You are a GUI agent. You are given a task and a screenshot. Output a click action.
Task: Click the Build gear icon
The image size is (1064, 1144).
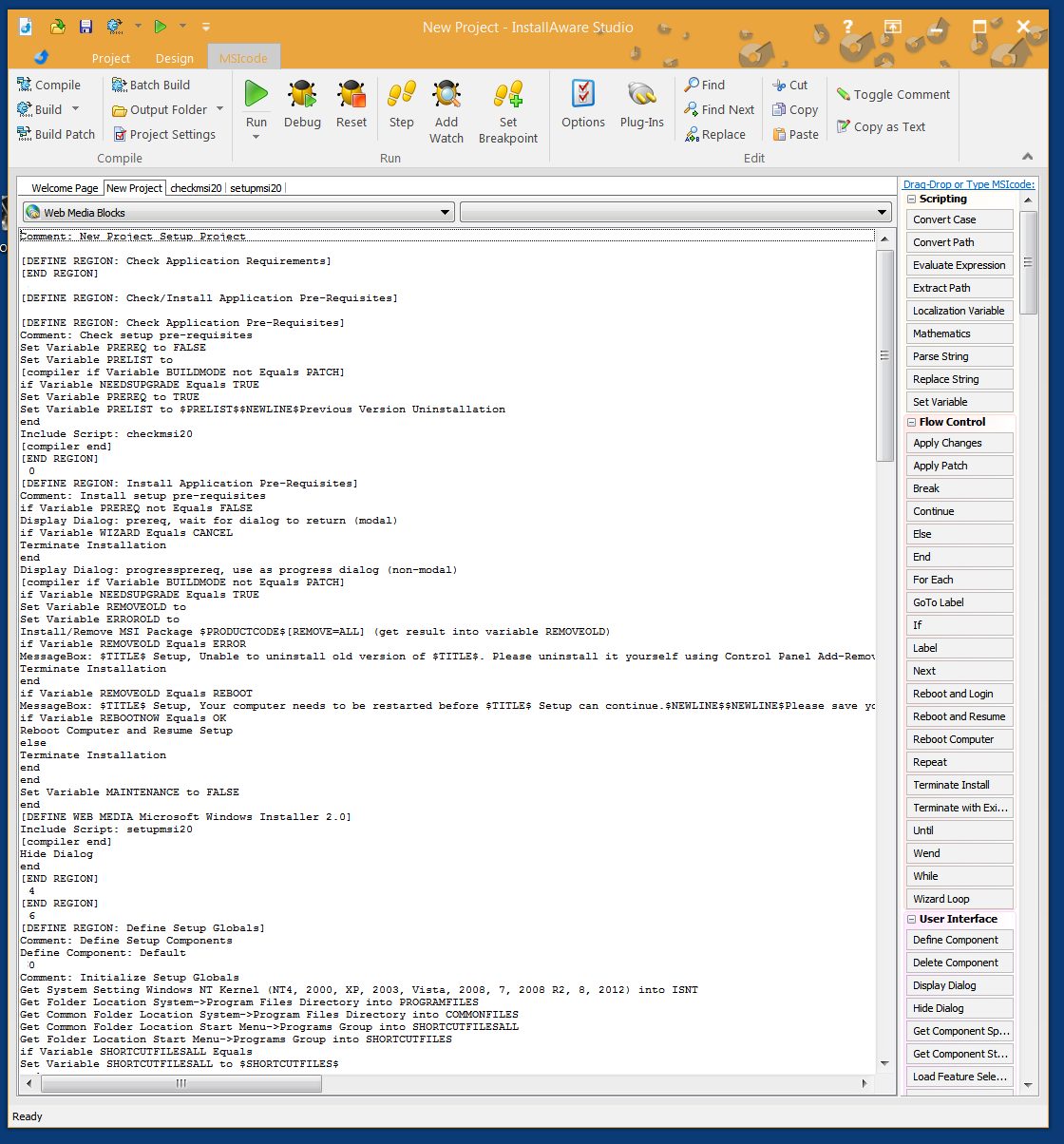click(25, 109)
